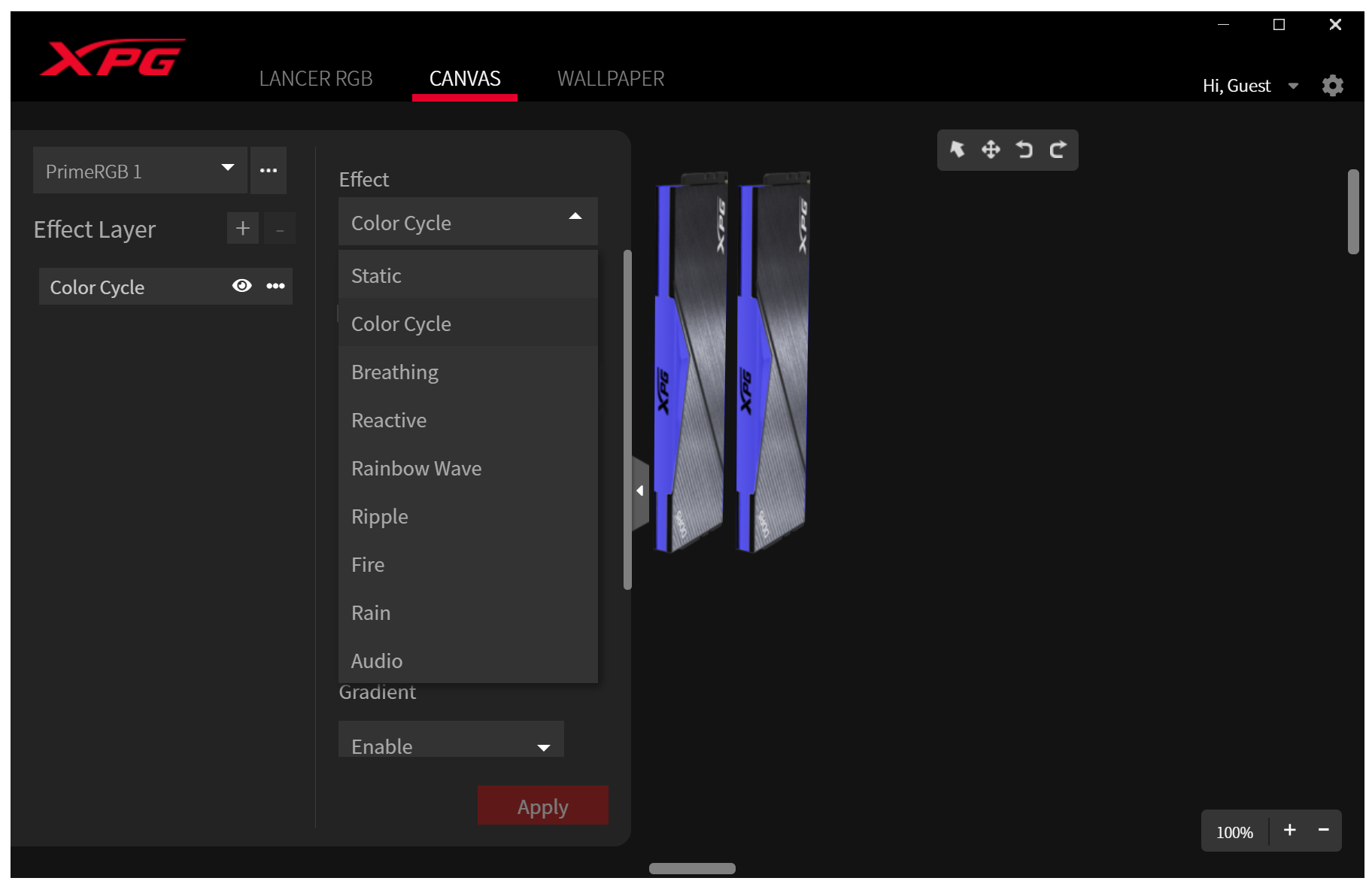Expand the Gradient Enable dropdown
Screen dimensions: 1372x881
click(x=451, y=745)
